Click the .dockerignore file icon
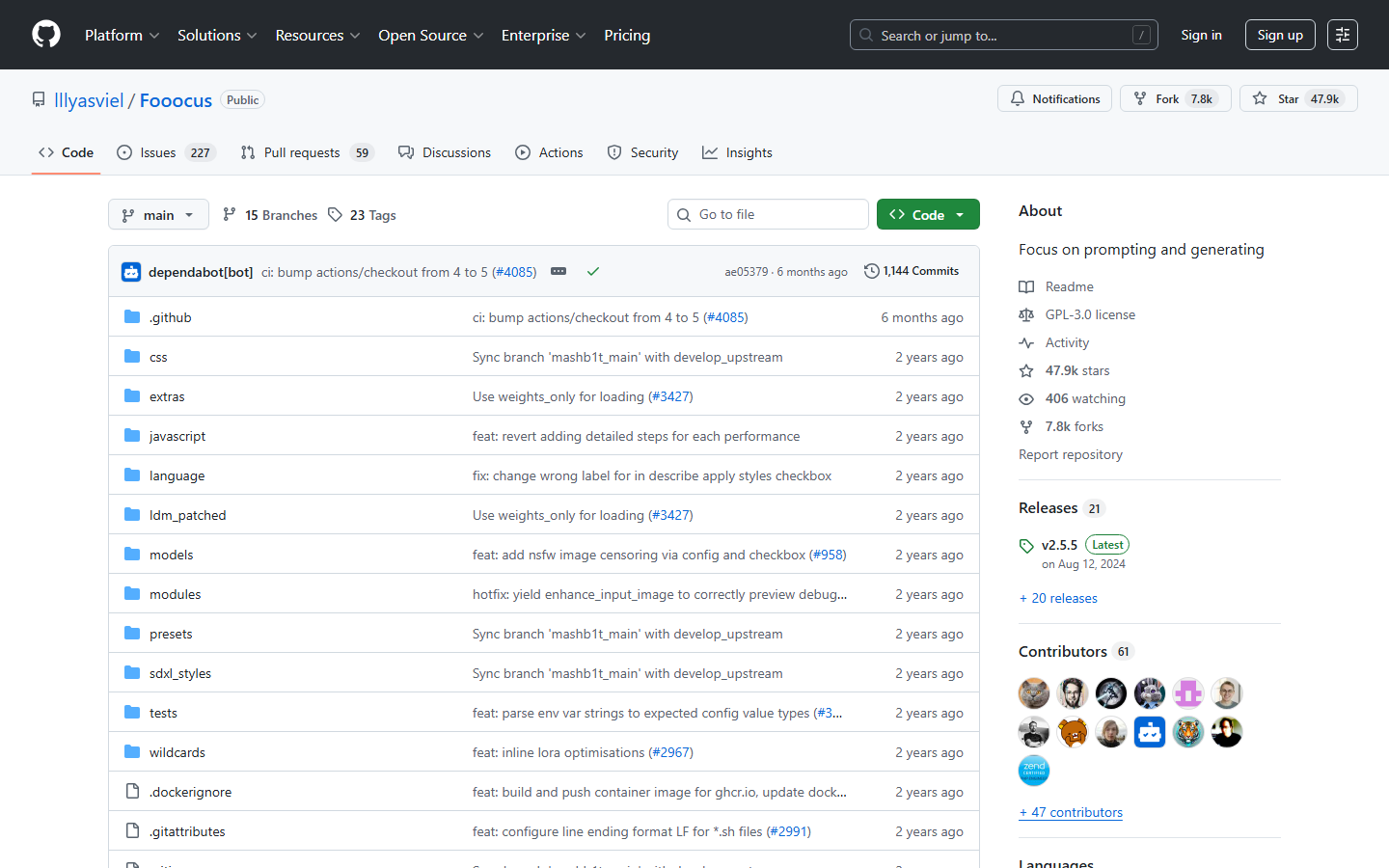 [132, 791]
